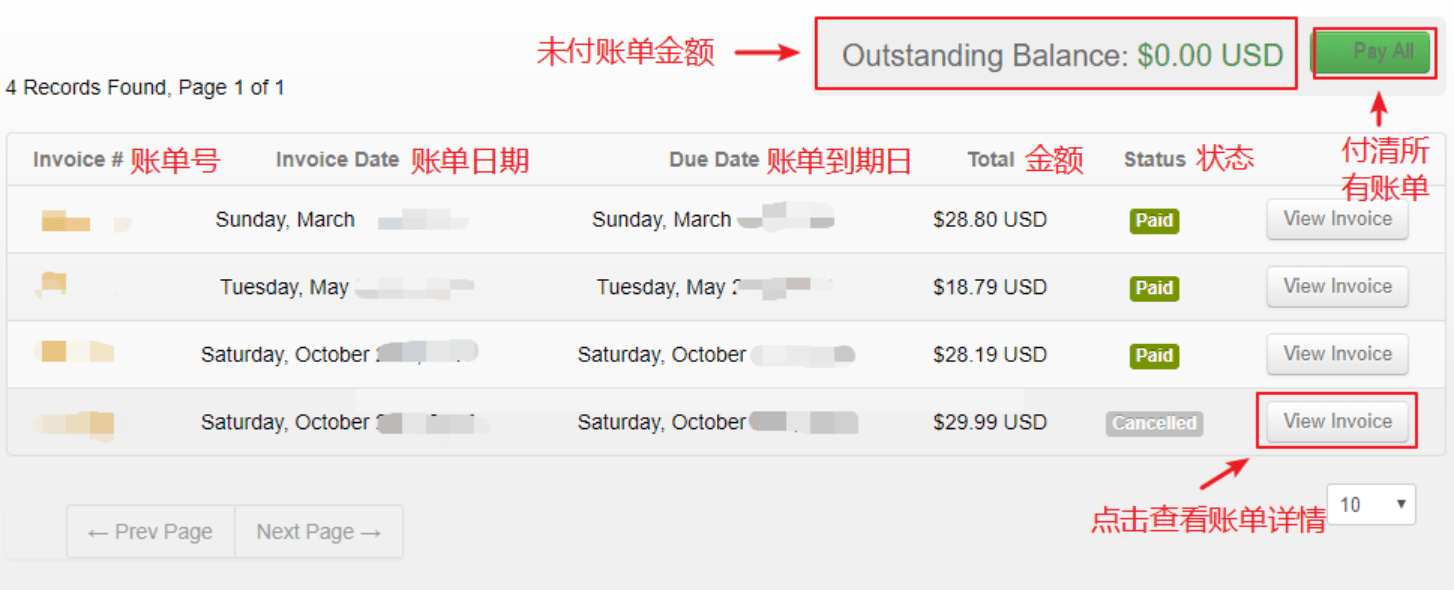Sort by the Due Date column header
The width and height of the screenshot is (1454, 590).
714,160
